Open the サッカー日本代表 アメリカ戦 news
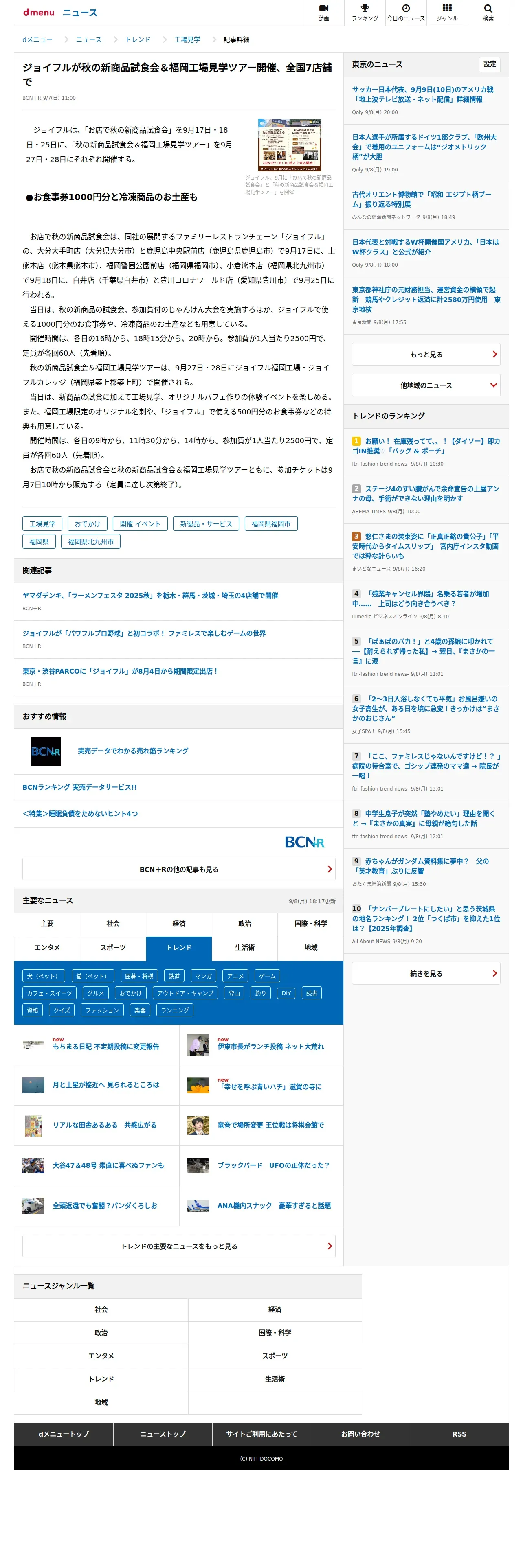 tap(422, 94)
